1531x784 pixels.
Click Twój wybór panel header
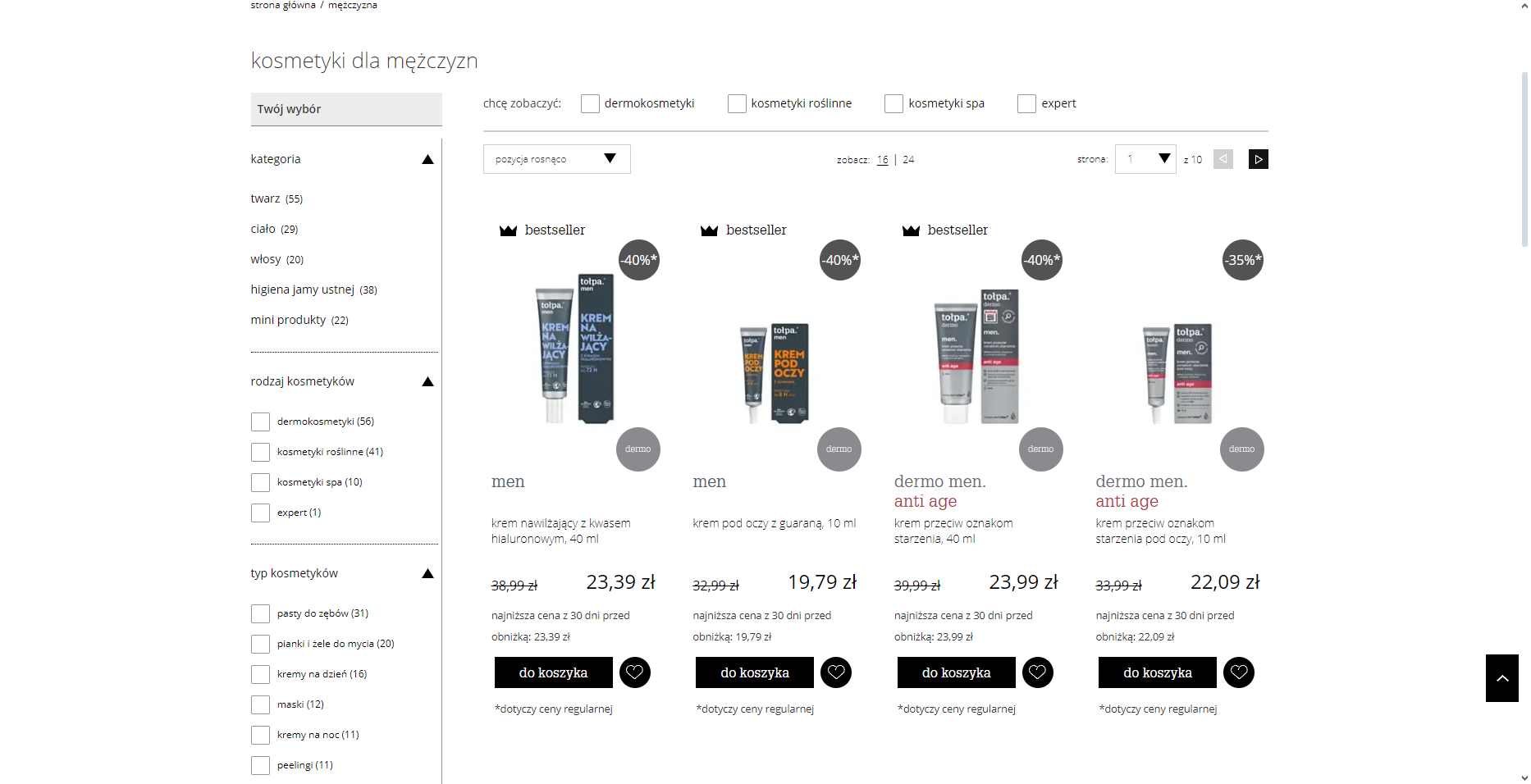point(346,109)
